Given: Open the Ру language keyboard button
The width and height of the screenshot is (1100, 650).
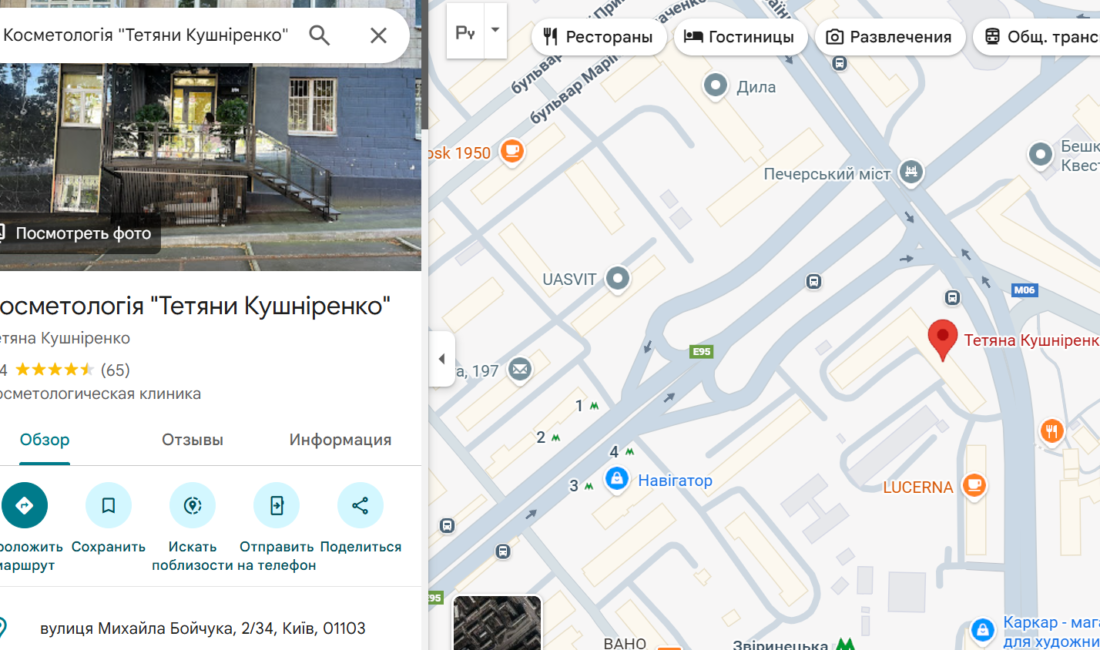Looking at the screenshot, I should 465,32.
